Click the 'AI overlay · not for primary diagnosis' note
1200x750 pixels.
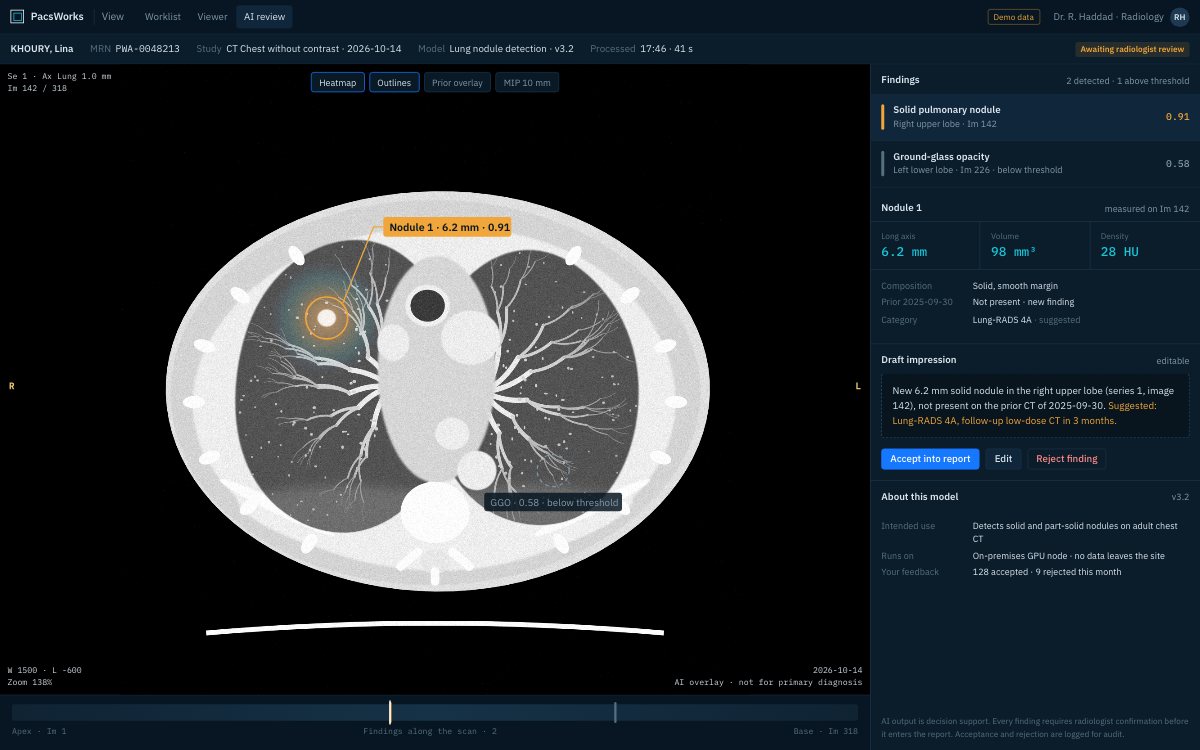pyautogui.click(x=768, y=682)
